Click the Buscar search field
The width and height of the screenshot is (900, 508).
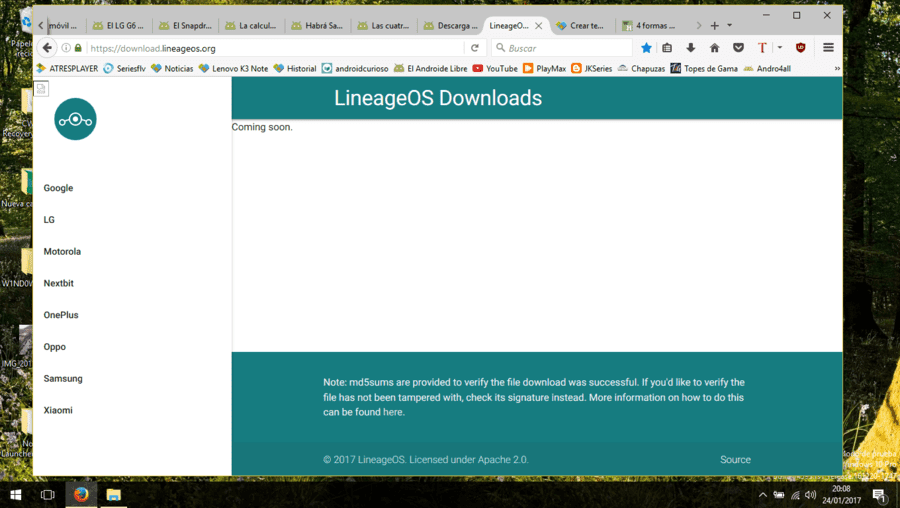tap(562, 48)
